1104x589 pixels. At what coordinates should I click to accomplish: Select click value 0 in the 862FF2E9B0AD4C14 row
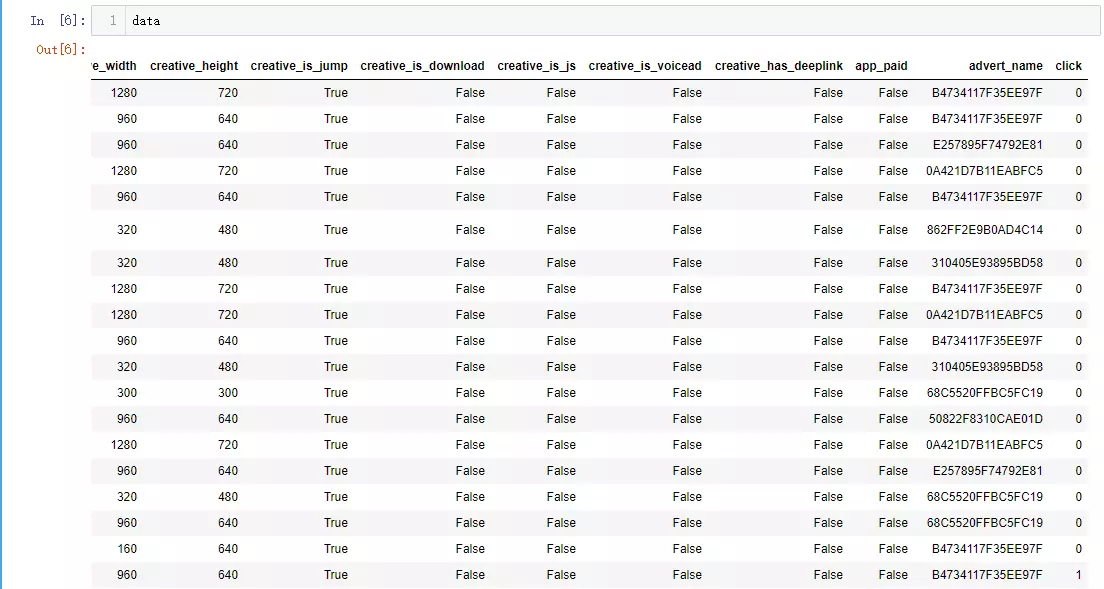[1078, 229]
